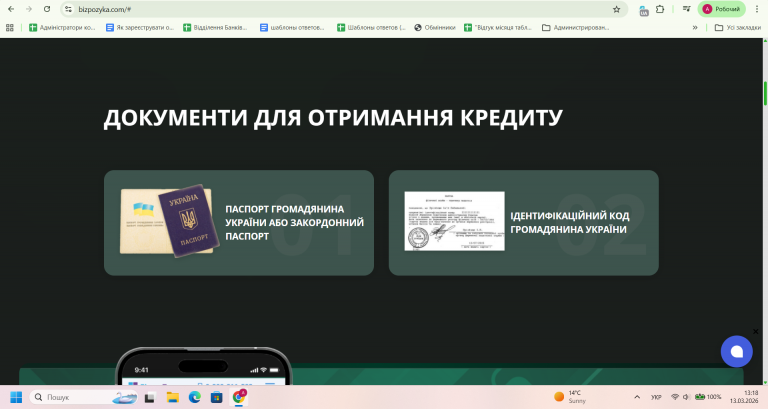Screen dimensions: 768x409
Task: Click the Пошук taskbar search box
Action: [83, 397]
